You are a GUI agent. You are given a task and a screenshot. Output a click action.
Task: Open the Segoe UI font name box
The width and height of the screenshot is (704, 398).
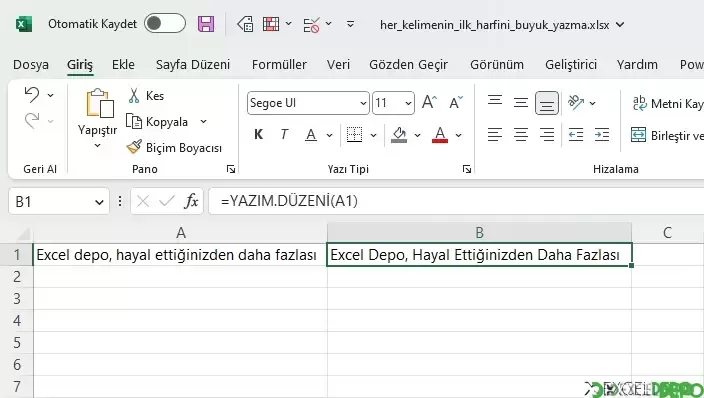(x=308, y=103)
